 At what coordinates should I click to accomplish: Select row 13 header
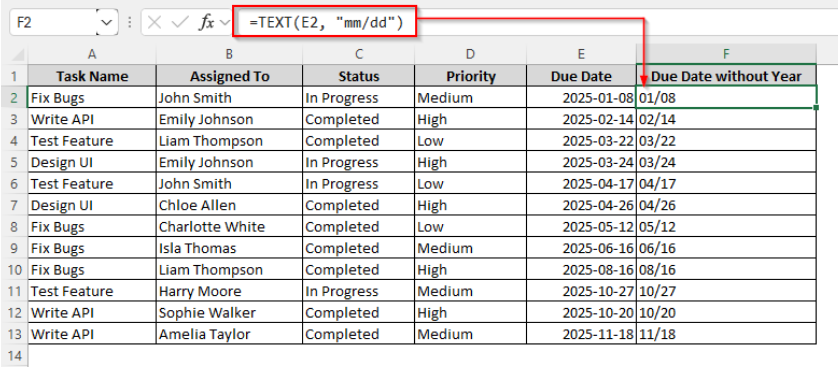(x=14, y=334)
